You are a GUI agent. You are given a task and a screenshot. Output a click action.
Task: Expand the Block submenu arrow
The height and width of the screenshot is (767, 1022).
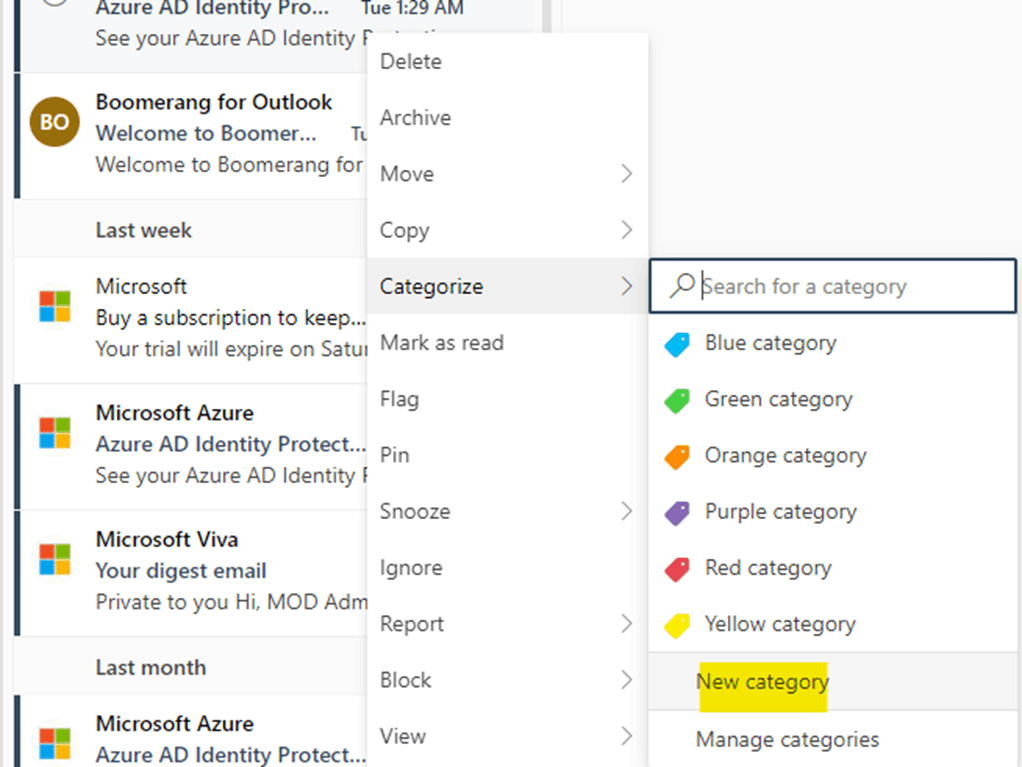(x=626, y=680)
